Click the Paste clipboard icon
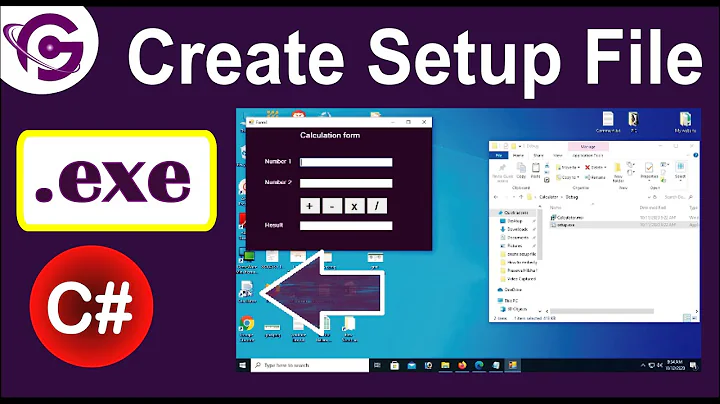720x404 pixels. (x=536, y=168)
